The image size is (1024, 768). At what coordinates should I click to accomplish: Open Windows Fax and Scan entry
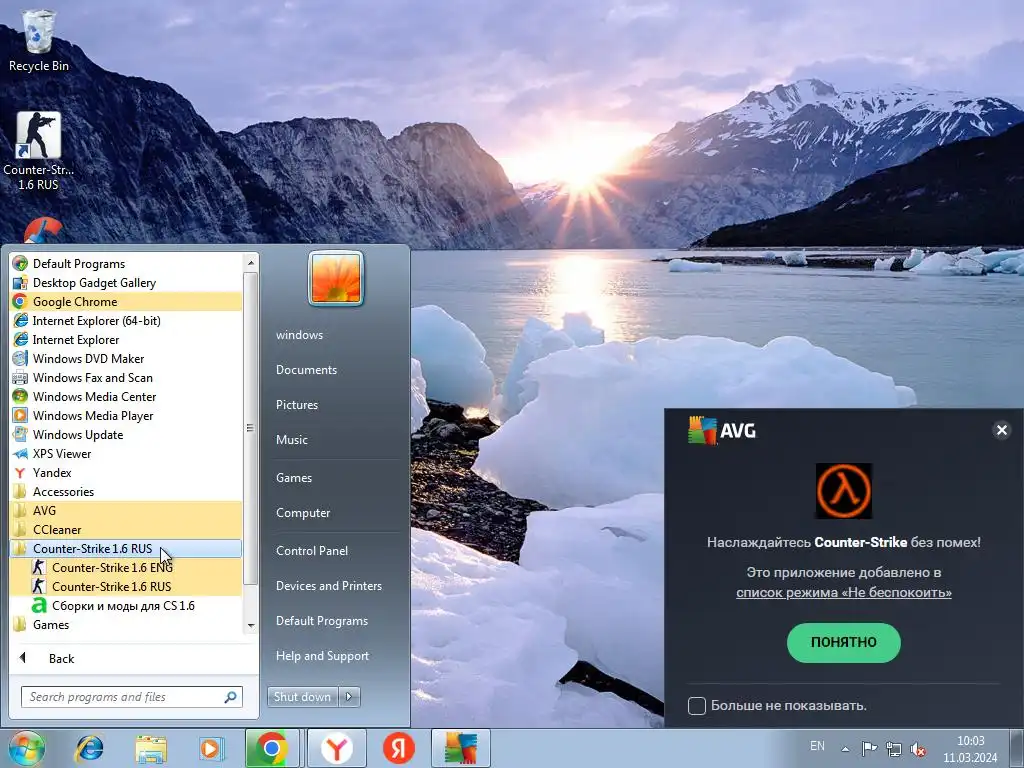point(127,377)
